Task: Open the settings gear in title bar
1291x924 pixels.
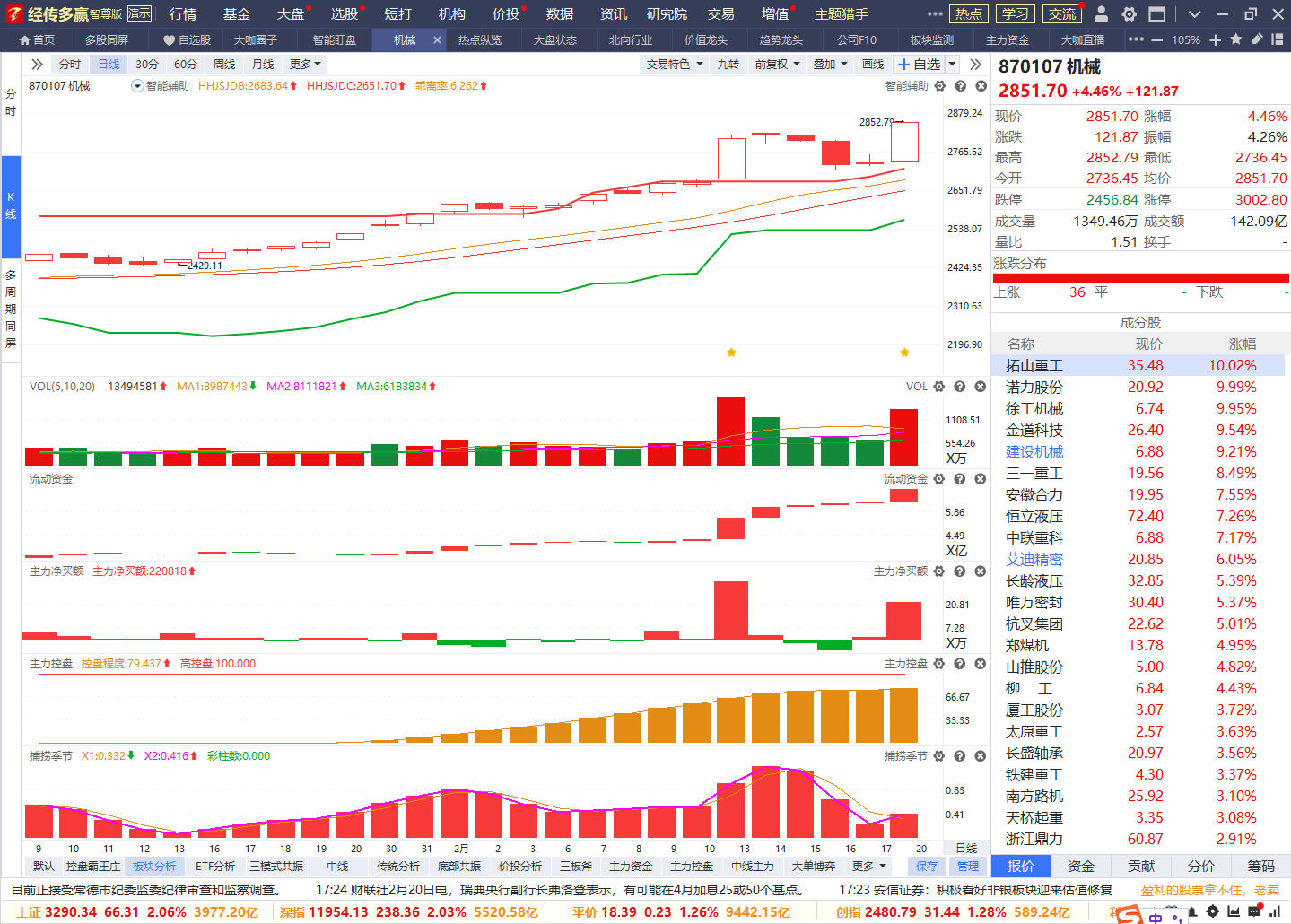Action: point(1130,13)
